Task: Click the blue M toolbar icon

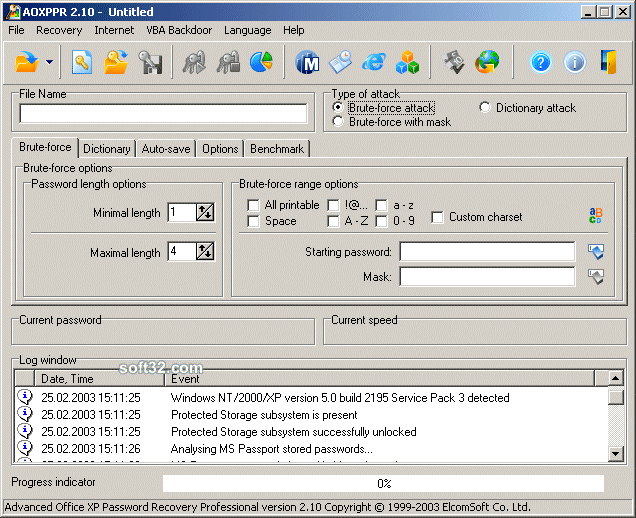Action: (x=307, y=62)
